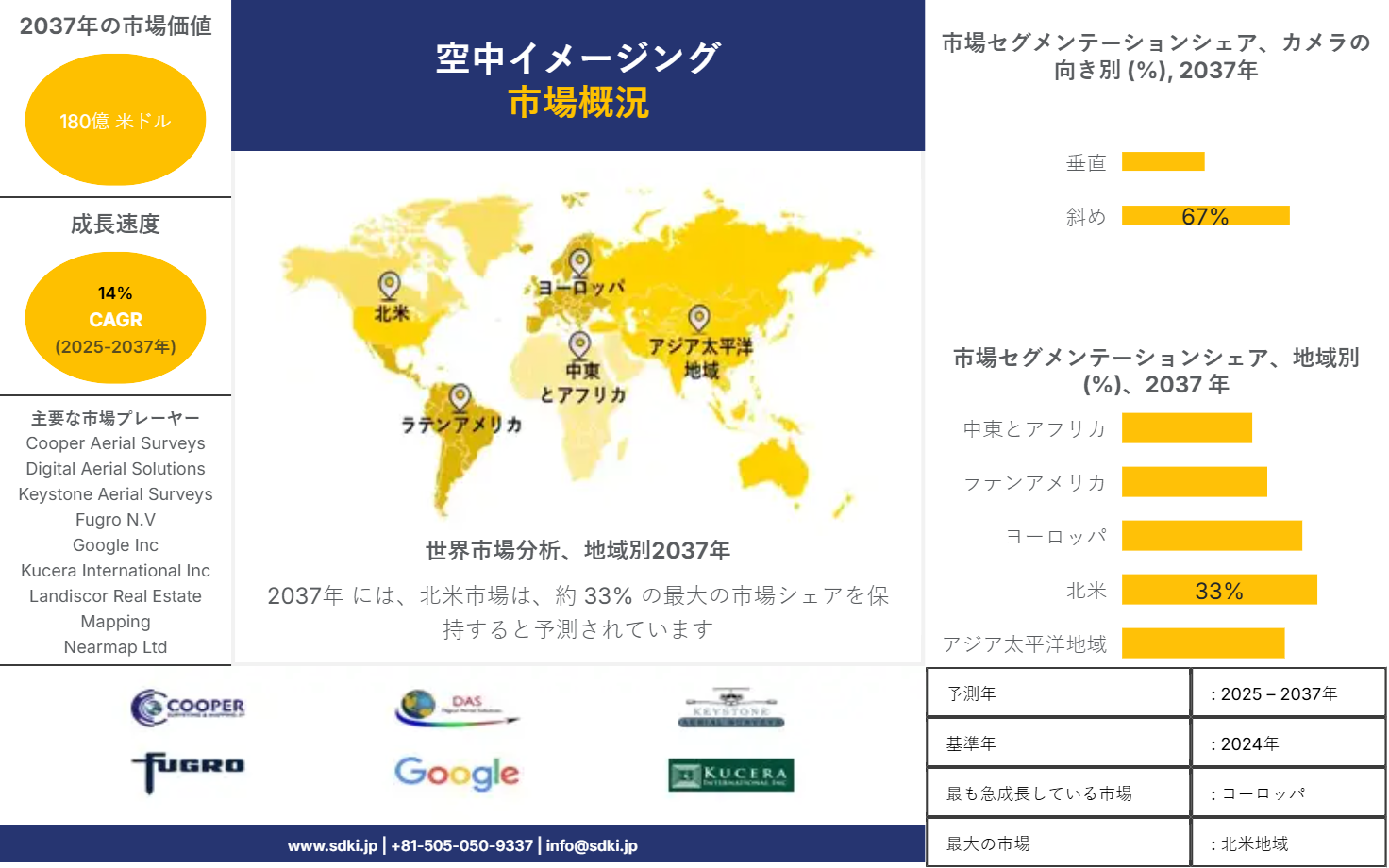The height and width of the screenshot is (868, 1389).
Task: Click Google Inc in players list
Action: [115, 545]
